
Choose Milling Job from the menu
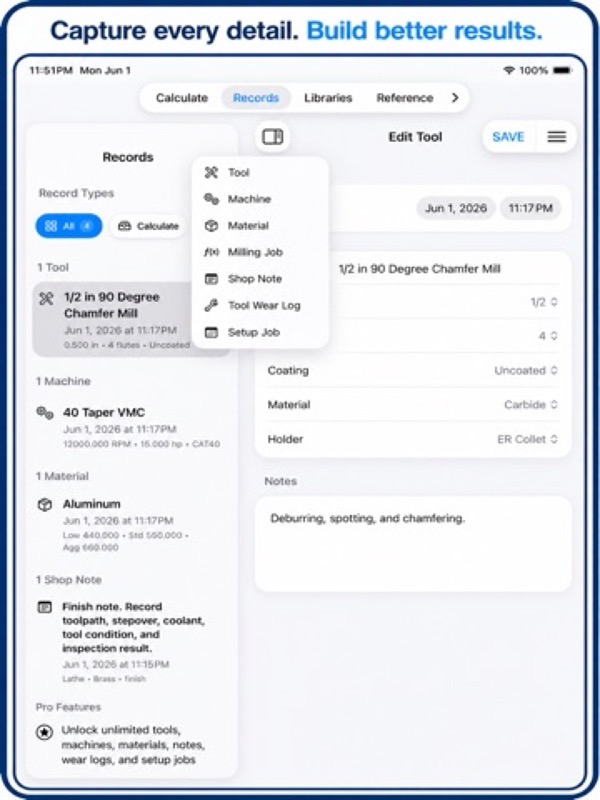tap(260, 252)
